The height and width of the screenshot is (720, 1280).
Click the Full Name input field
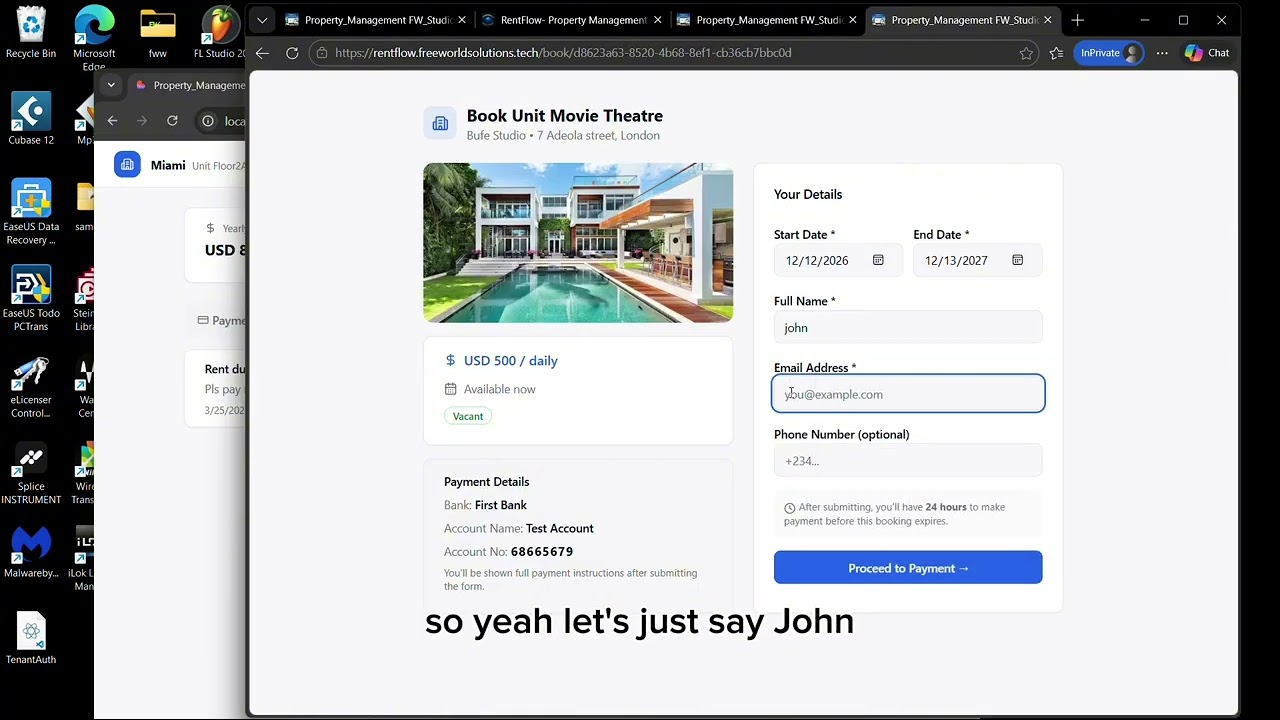coord(908,327)
